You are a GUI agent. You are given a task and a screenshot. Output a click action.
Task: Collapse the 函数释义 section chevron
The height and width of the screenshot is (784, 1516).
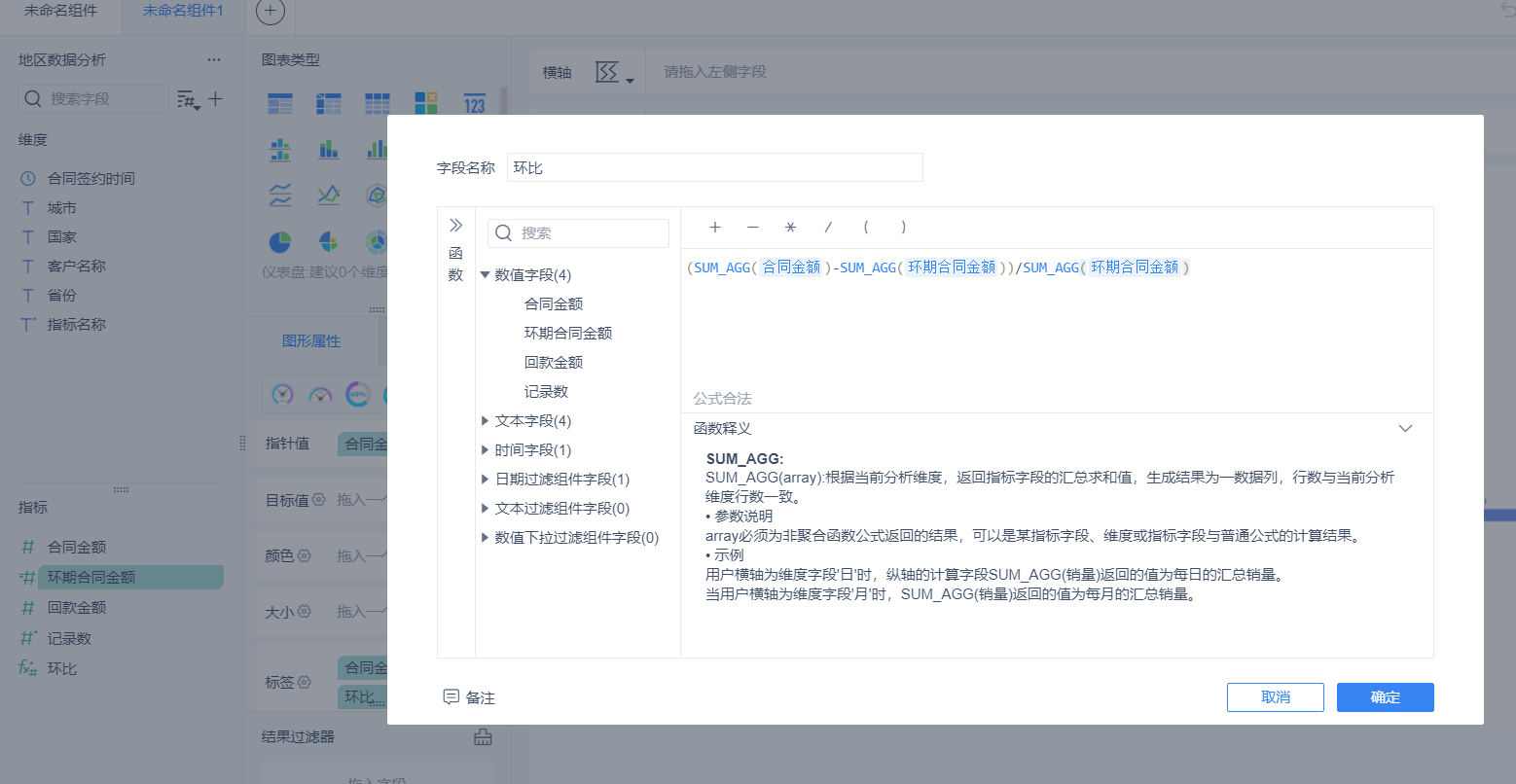(1405, 428)
